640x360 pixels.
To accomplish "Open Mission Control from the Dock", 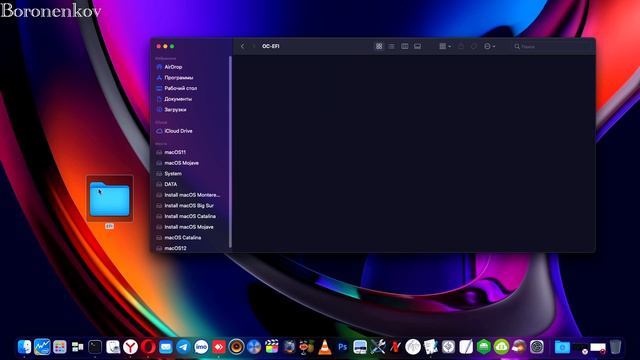I will tap(77, 347).
